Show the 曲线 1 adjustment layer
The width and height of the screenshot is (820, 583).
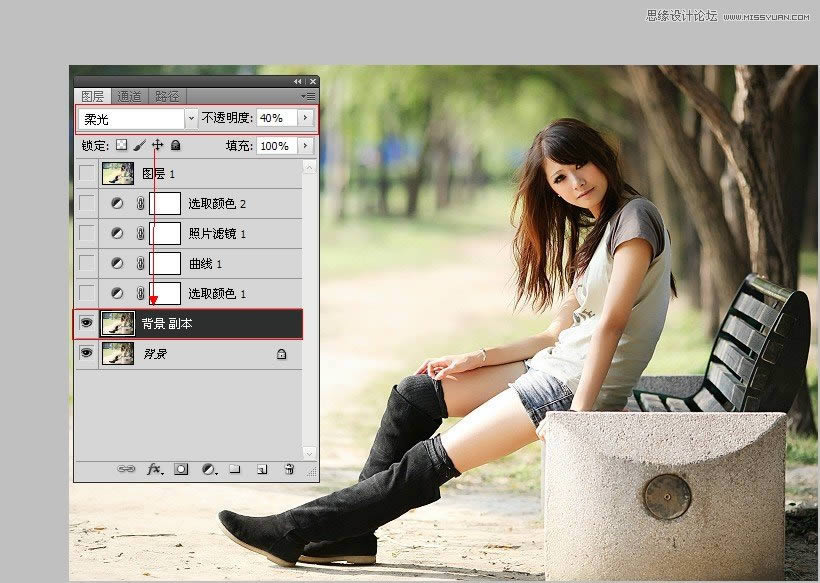click(89, 262)
